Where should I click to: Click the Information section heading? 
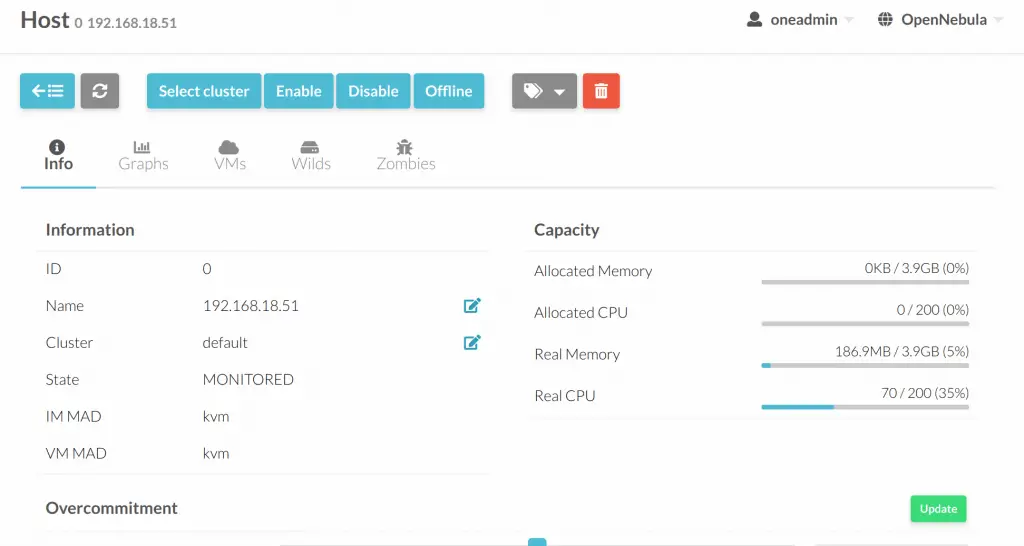click(90, 230)
